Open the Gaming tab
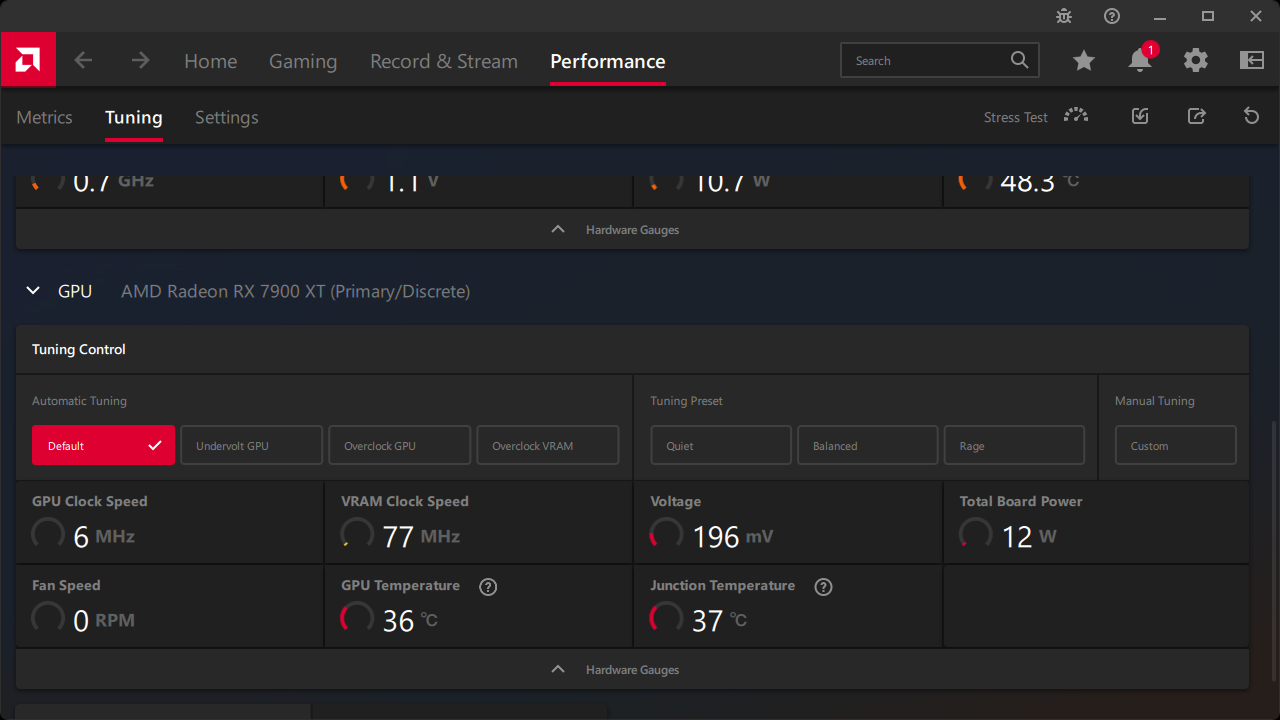Image resolution: width=1280 pixels, height=720 pixels. pos(303,61)
